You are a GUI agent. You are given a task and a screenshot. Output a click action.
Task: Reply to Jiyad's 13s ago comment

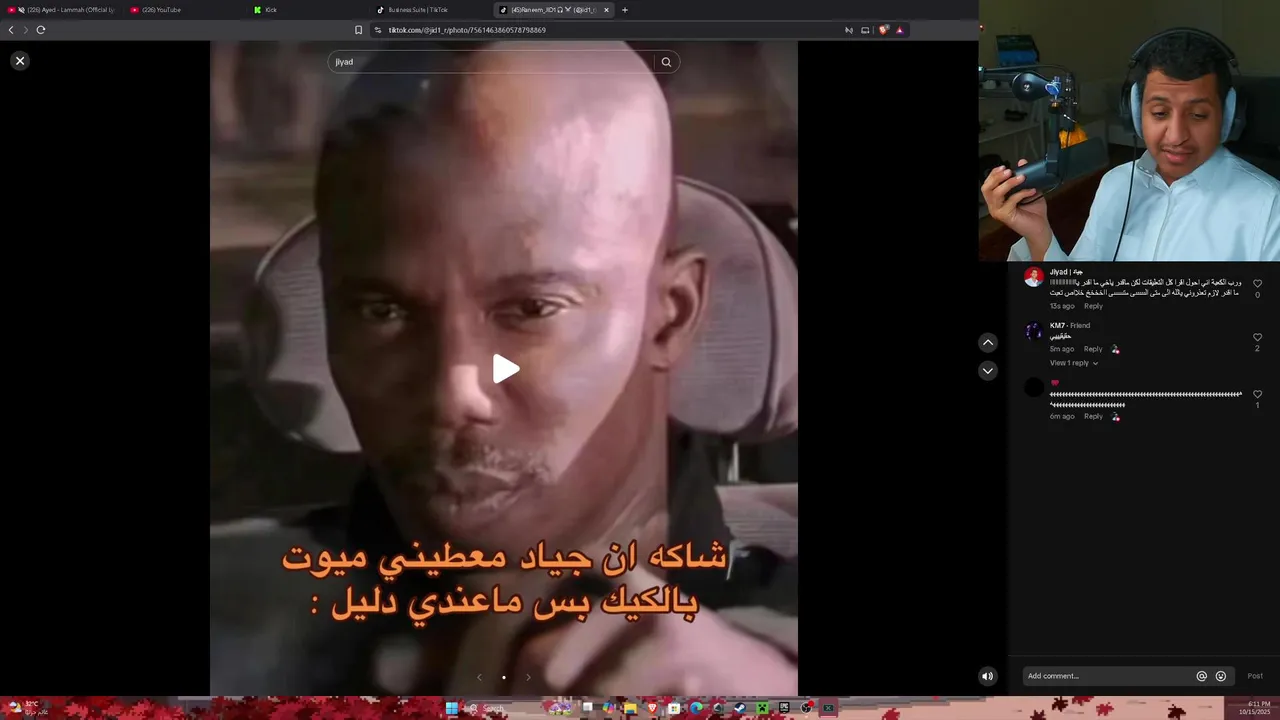[1093, 306]
